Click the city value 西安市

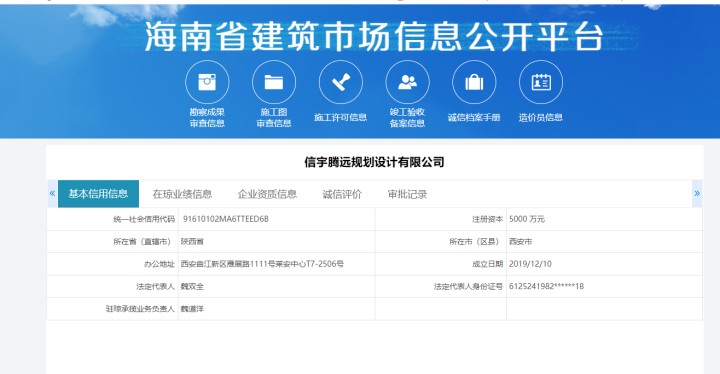click(520, 242)
